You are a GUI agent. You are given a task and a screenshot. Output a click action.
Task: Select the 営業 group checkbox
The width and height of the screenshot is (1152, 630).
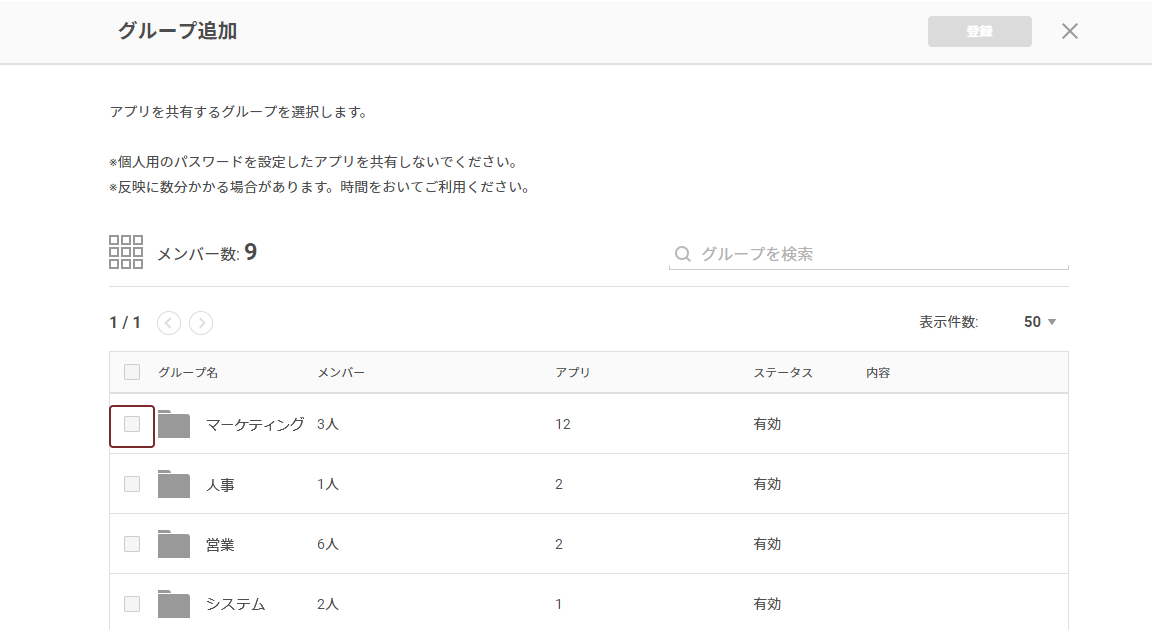(132, 544)
